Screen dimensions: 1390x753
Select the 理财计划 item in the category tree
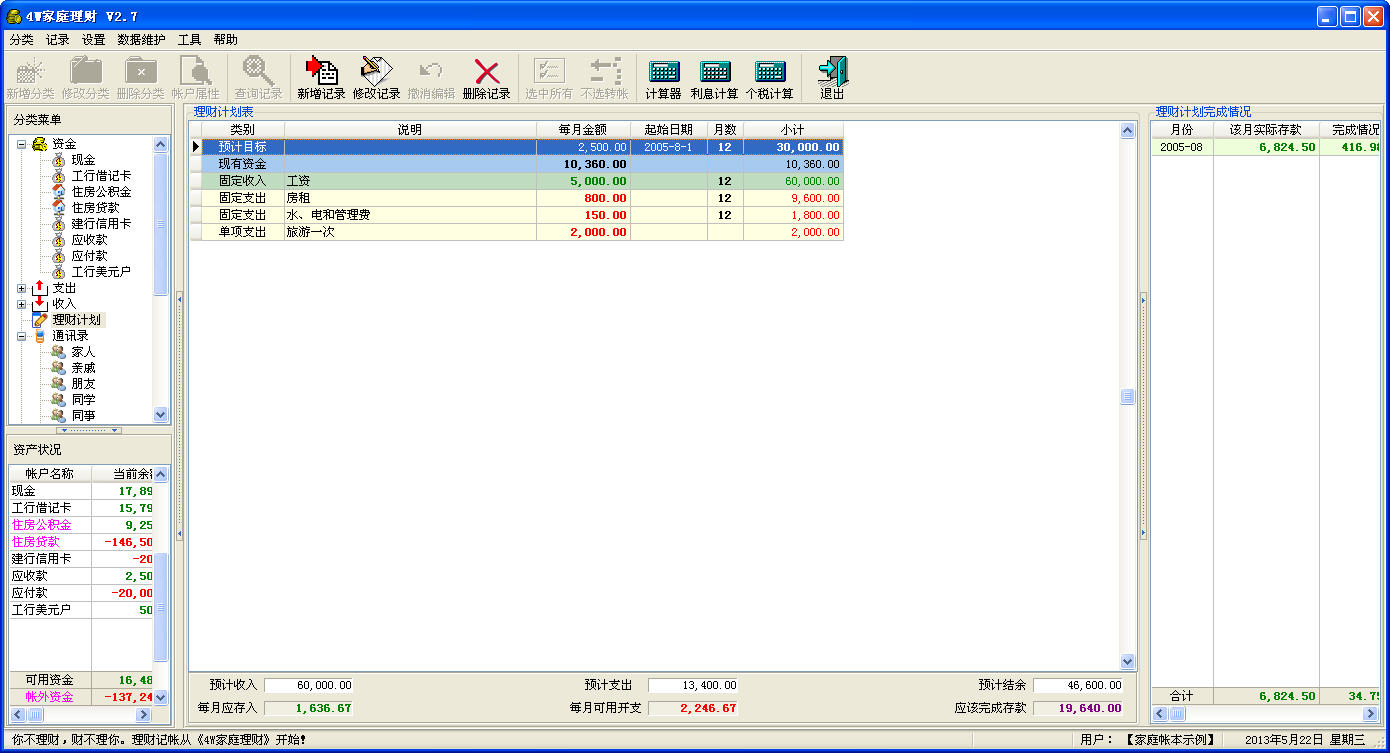(x=77, y=320)
